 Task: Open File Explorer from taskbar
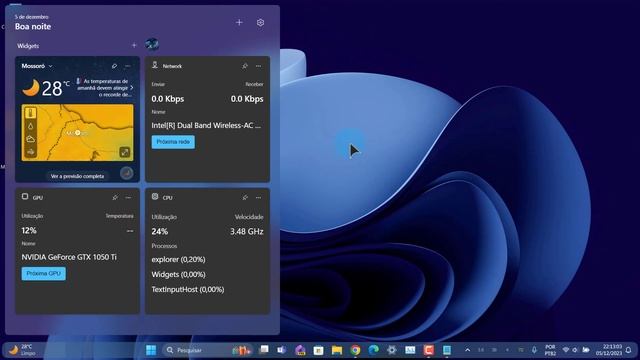point(337,350)
